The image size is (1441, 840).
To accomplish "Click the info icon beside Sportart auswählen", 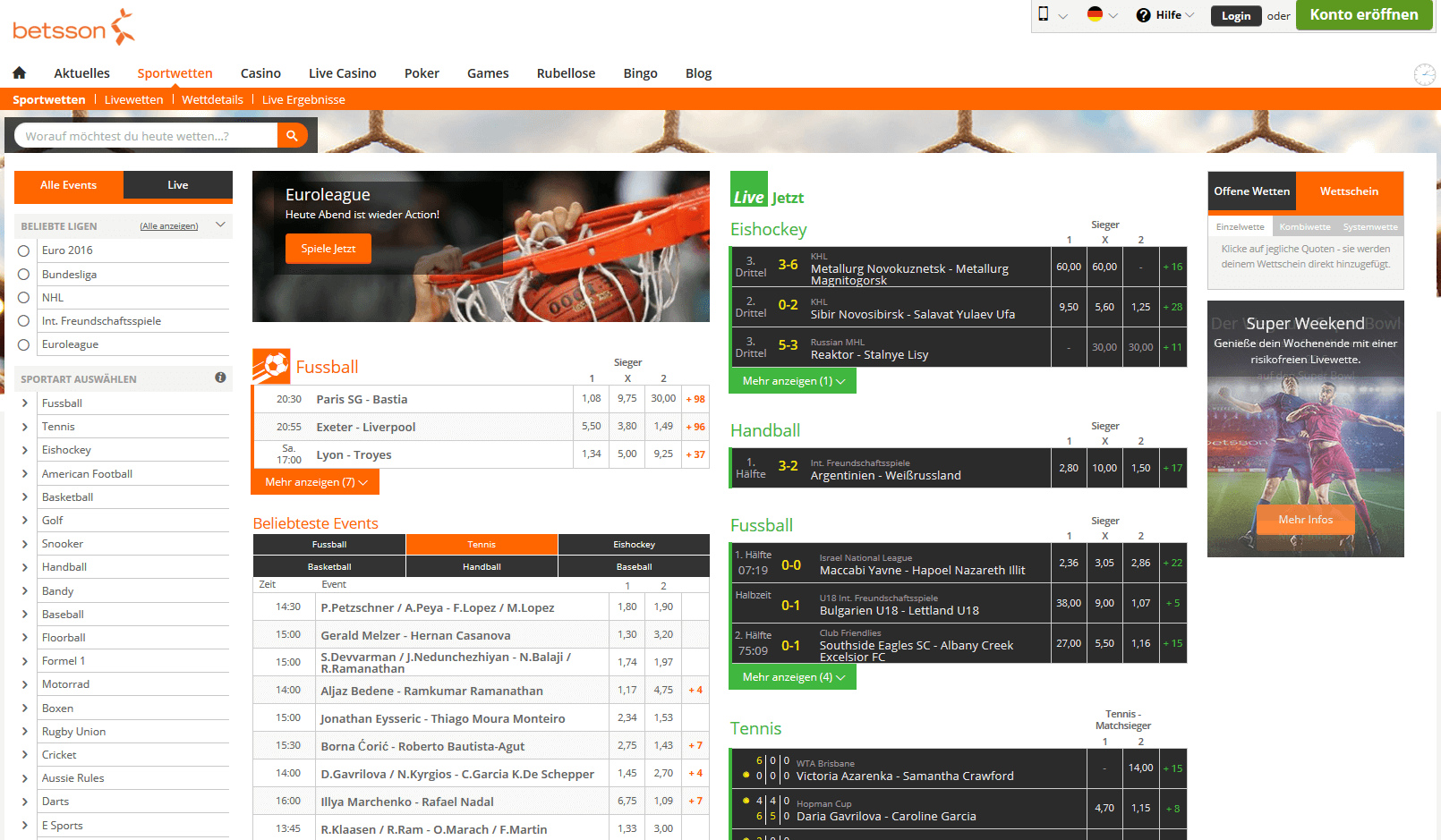I will [x=220, y=378].
